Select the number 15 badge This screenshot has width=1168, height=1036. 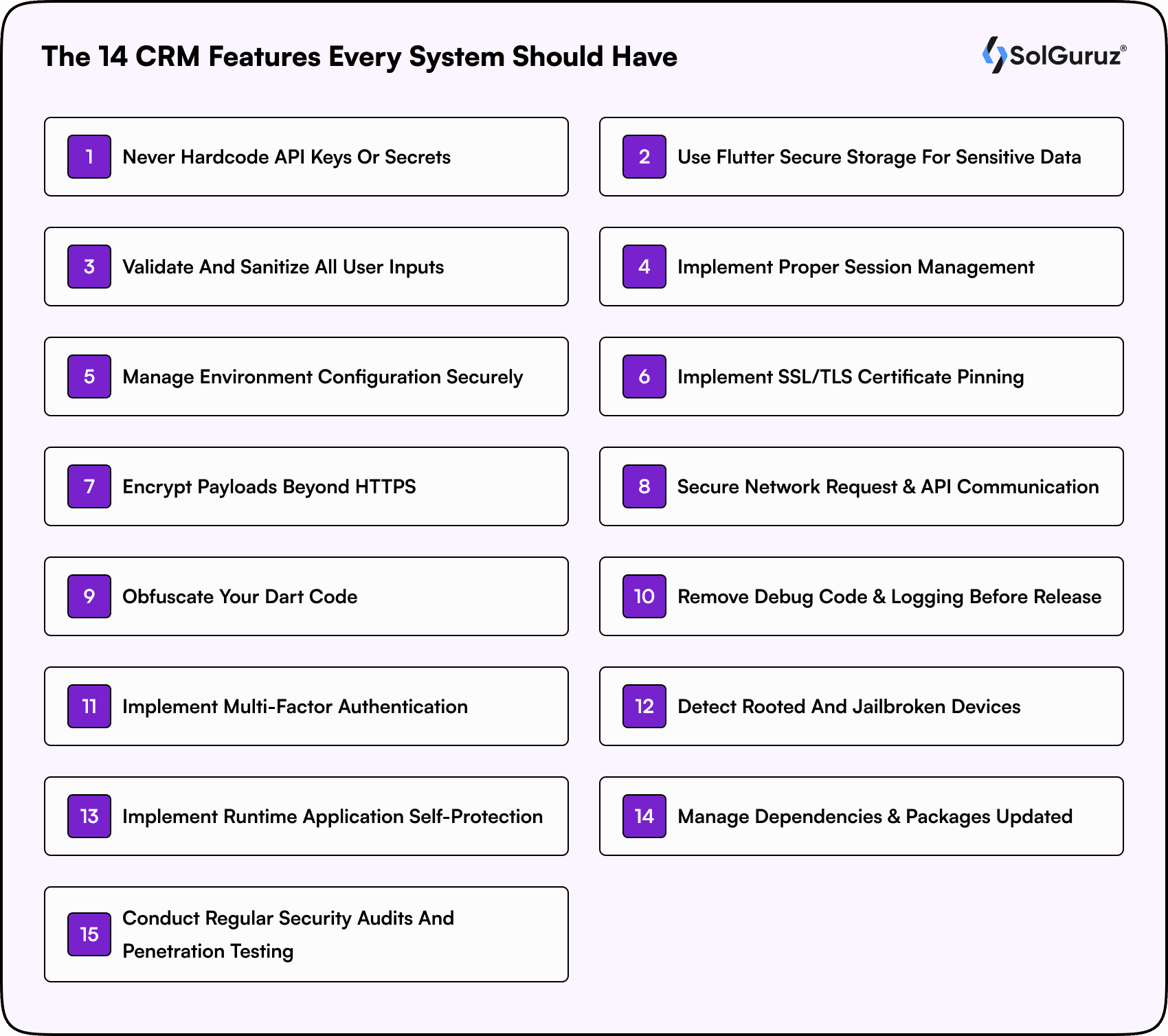[x=89, y=934]
